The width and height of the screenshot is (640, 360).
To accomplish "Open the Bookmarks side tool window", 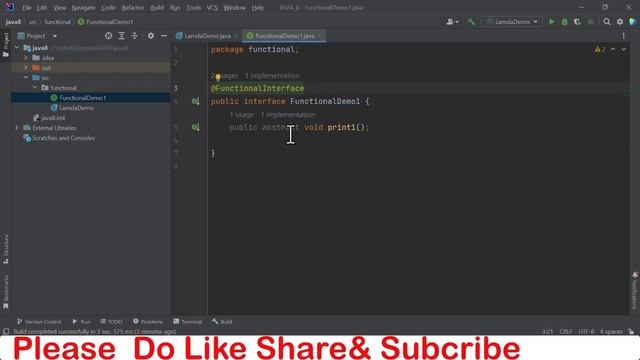I will coord(6,292).
